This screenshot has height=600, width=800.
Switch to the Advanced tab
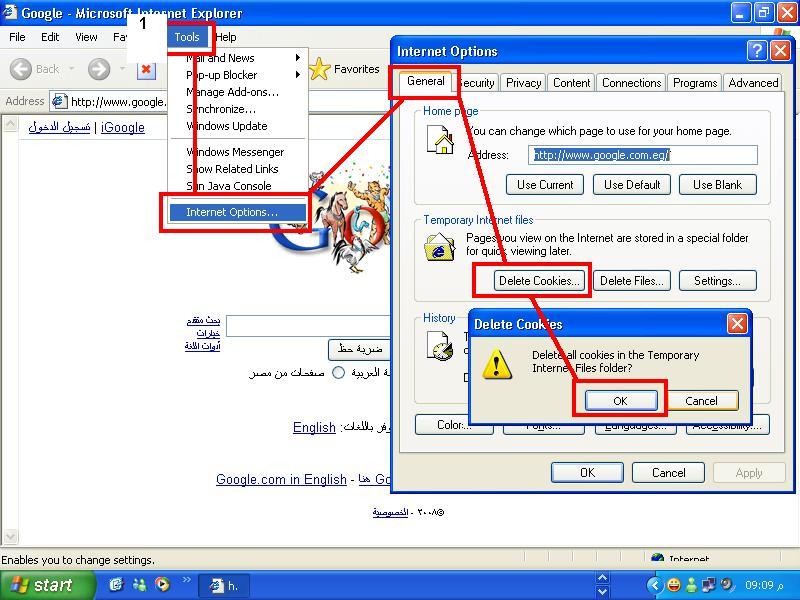(x=753, y=83)
